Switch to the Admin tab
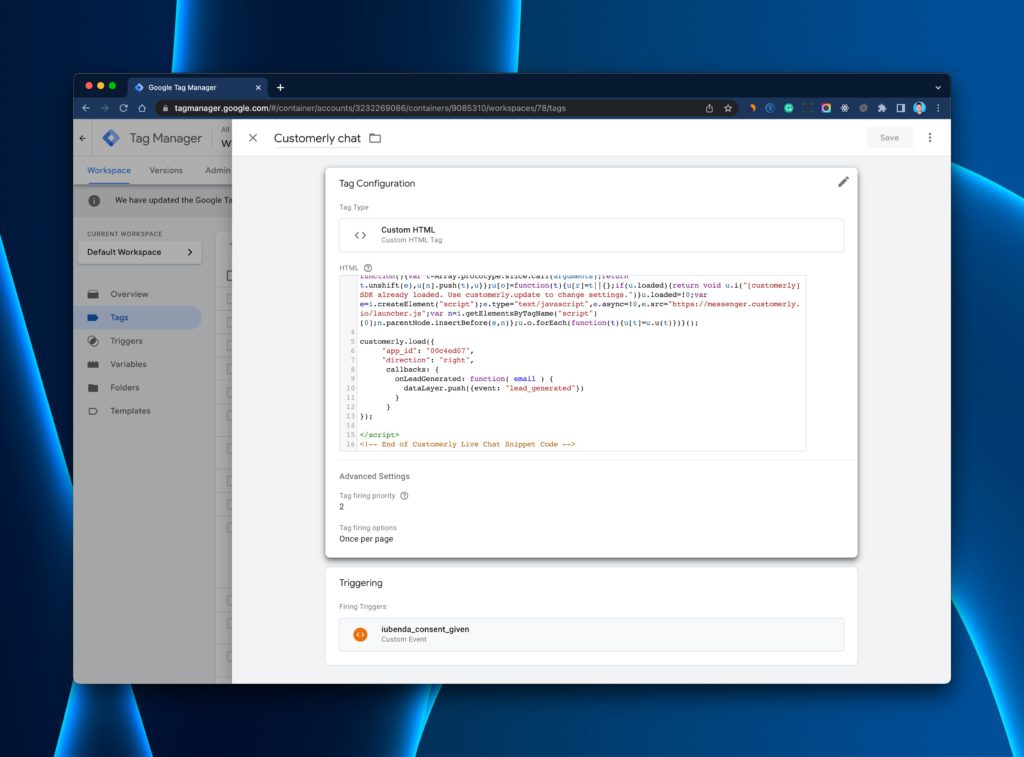Image resolution: width=1024 pixels, height=757 pixels. (217, 170)
